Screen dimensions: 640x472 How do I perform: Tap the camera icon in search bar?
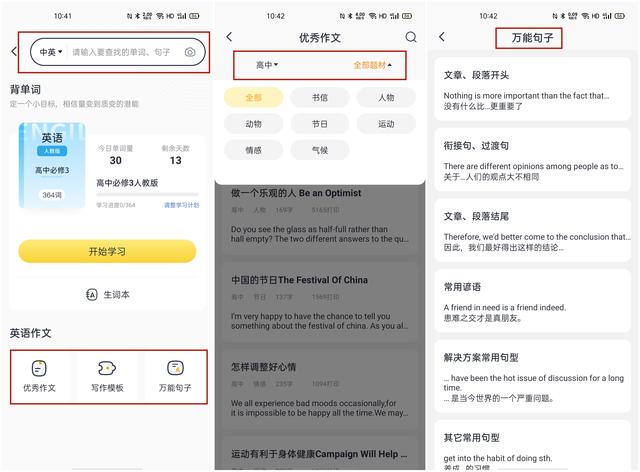click(x=190, y=52)
